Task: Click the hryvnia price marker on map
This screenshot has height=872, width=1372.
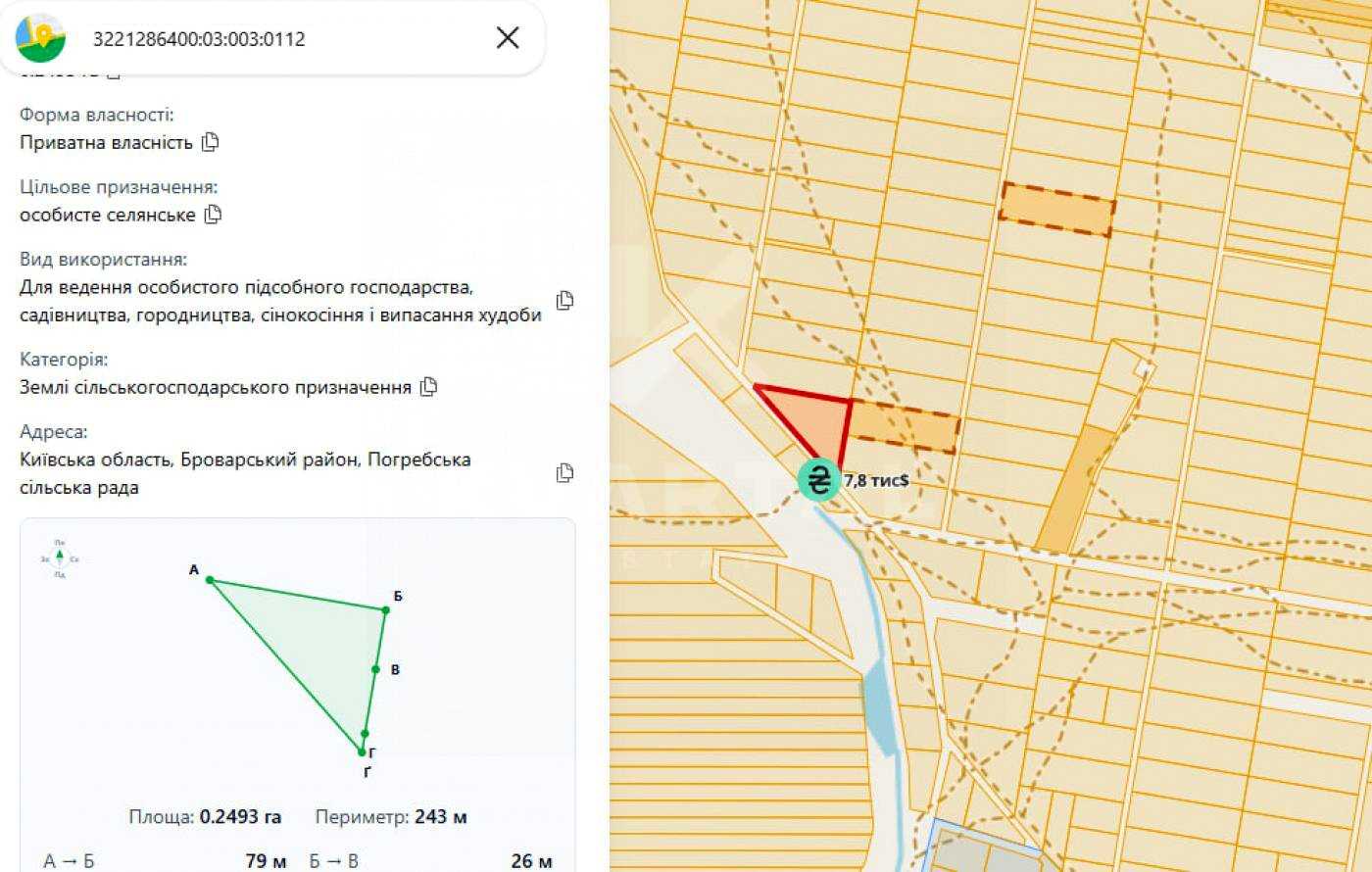Action: click(x=818, y=480)
